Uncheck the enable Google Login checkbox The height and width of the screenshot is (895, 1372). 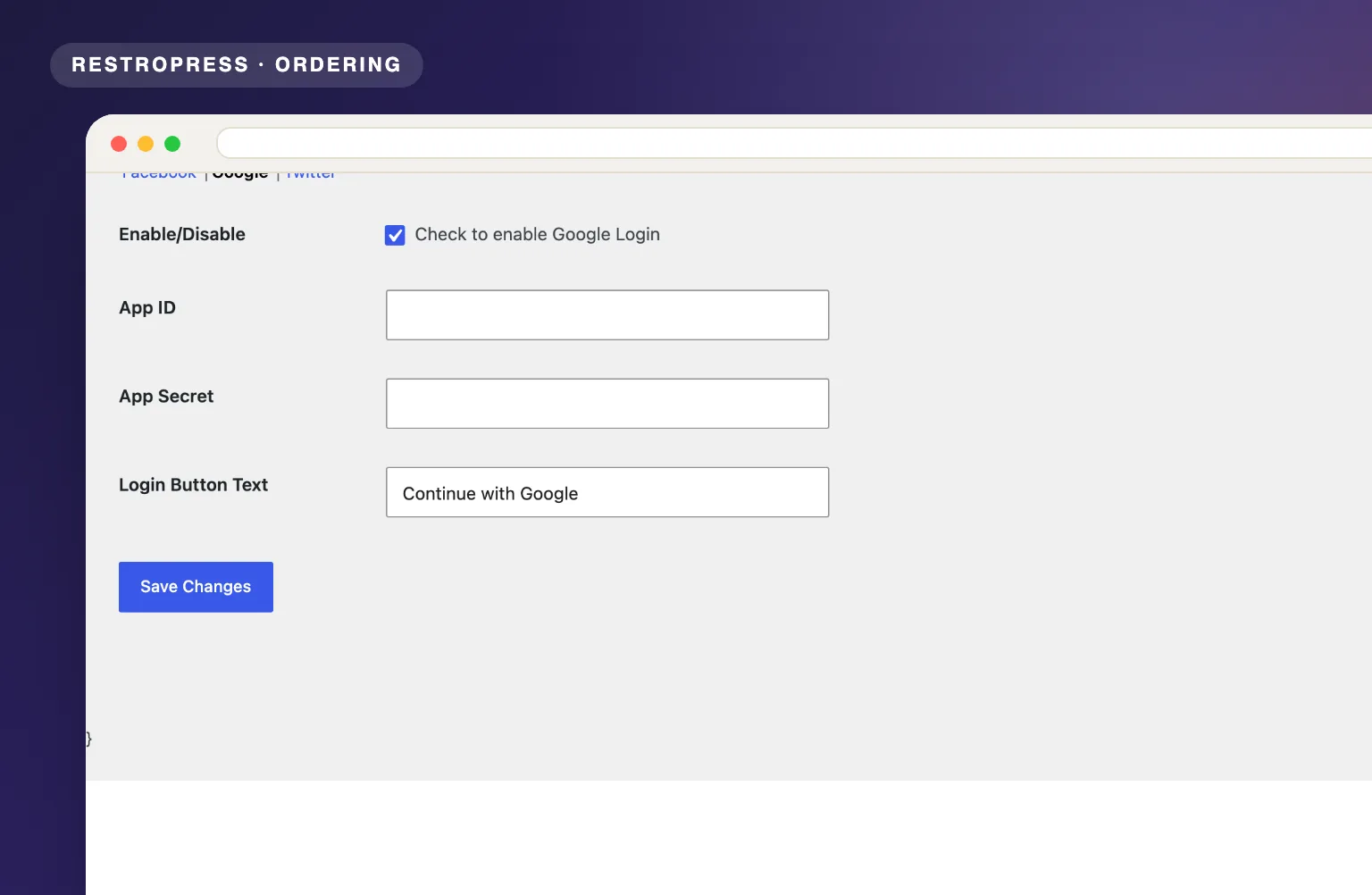click(x=395, y=235)
